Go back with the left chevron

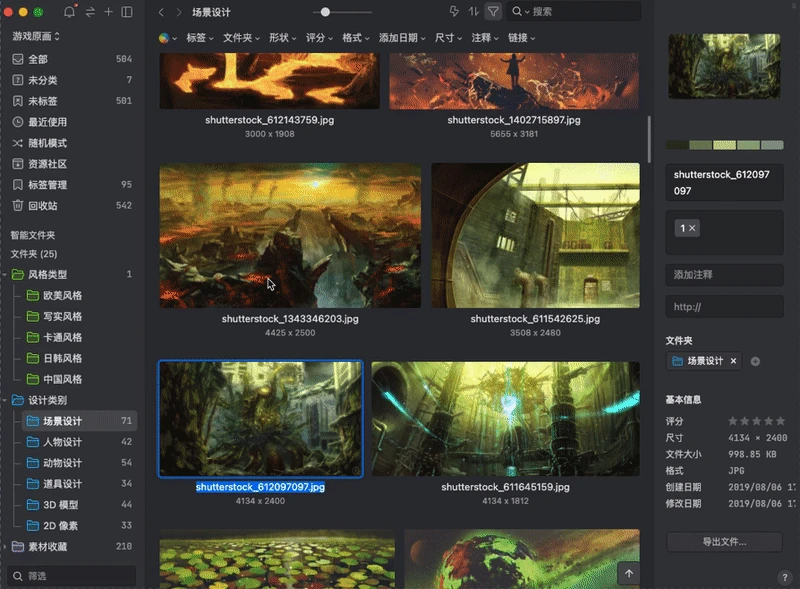click(161, 12)
